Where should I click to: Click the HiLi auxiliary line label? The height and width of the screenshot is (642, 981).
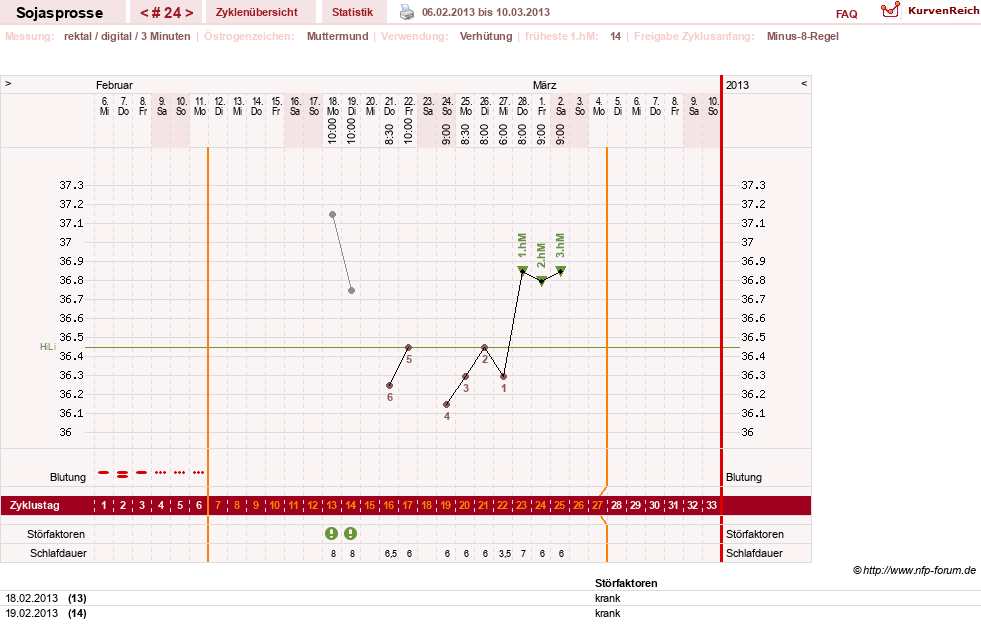(x=48, y=347)
